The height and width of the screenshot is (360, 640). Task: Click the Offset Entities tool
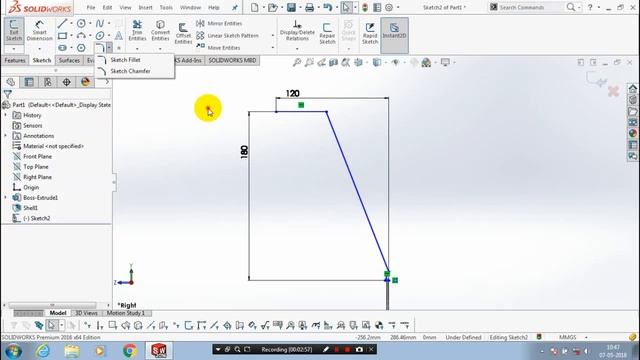[183, 33]
